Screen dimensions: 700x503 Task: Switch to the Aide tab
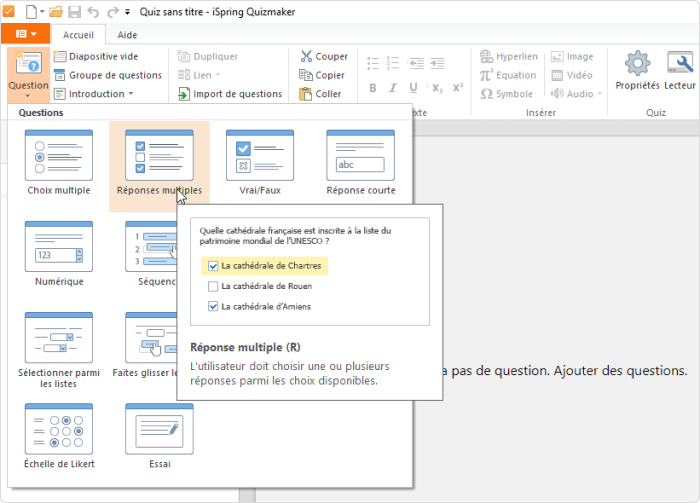click(x=127, y=35)
